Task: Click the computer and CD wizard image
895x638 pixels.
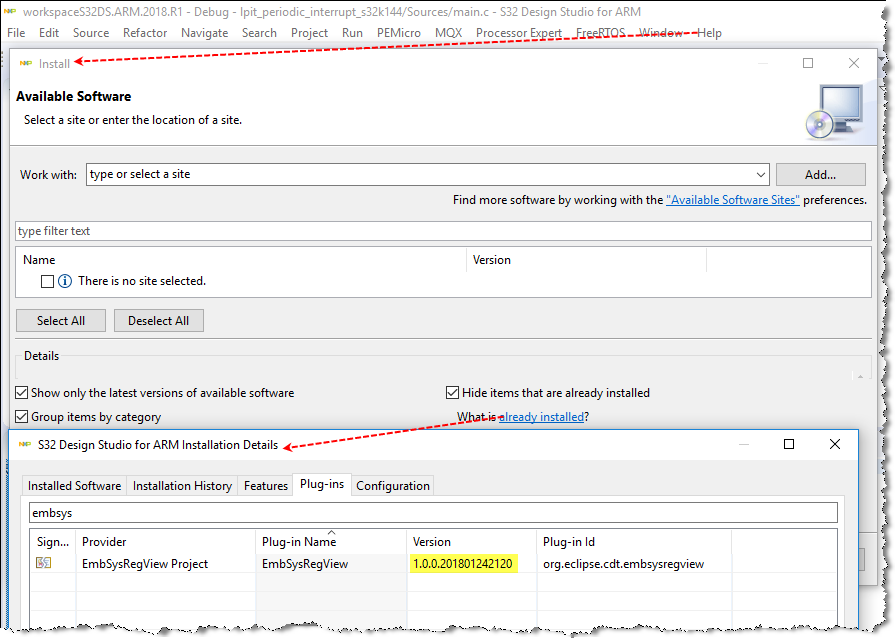Action: [834, 112]
